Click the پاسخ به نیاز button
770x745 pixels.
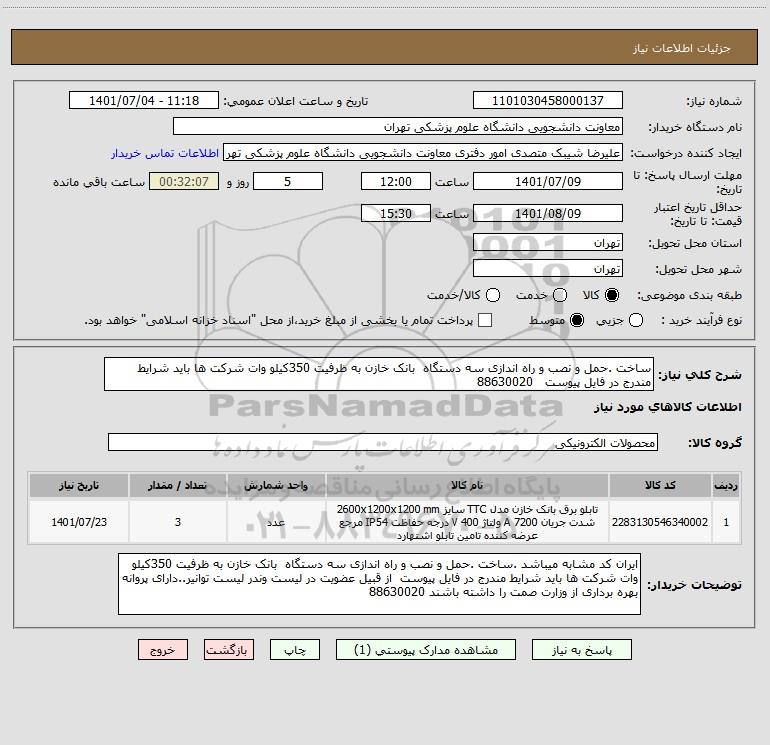point(581,650)
